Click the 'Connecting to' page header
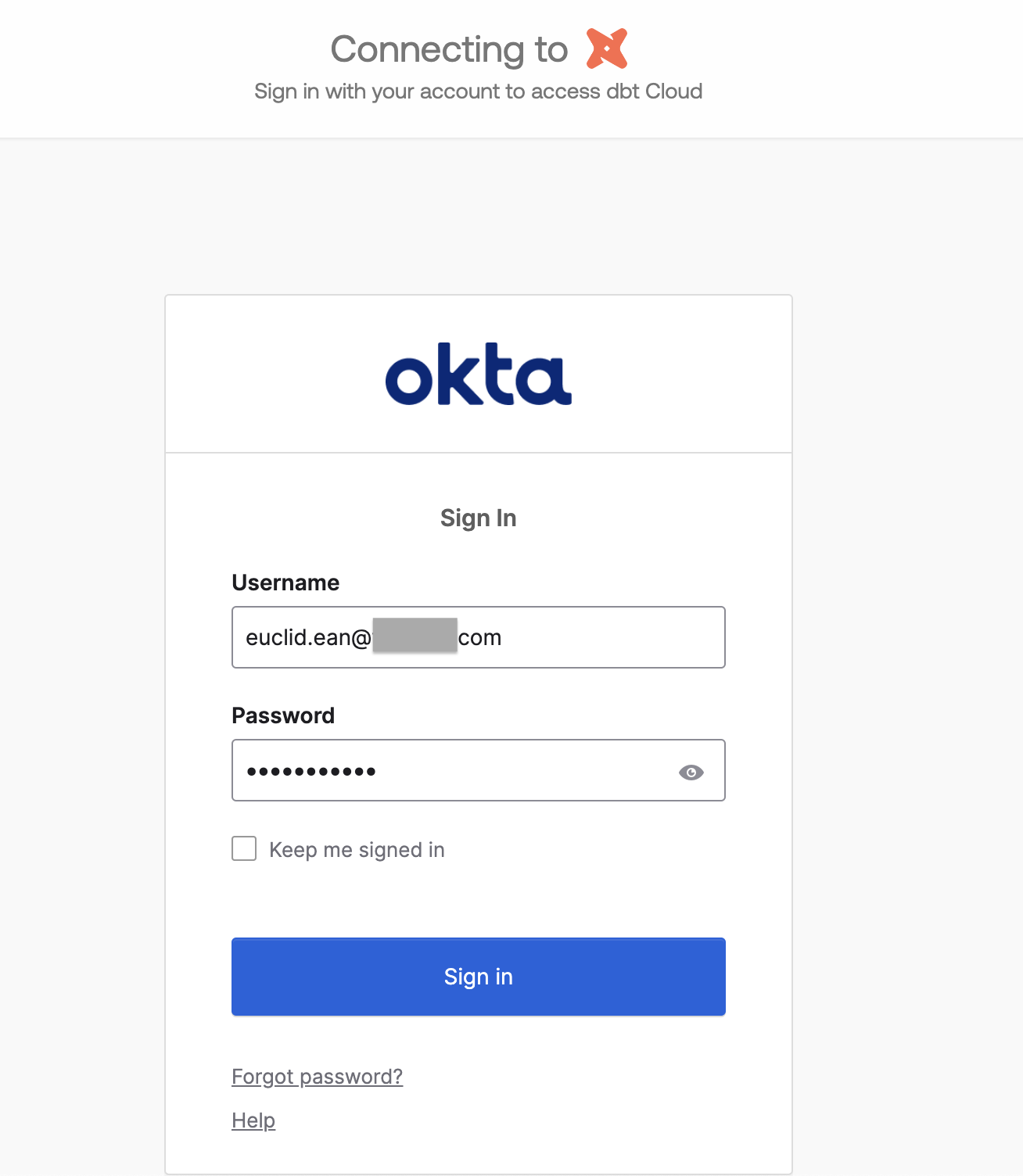 449,49
